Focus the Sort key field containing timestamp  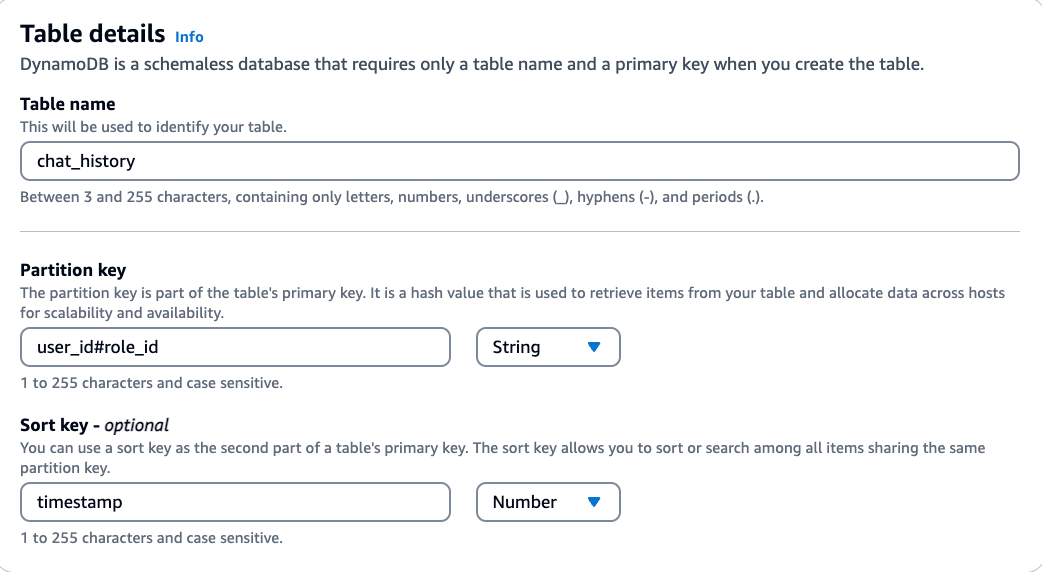coord(235,502)
